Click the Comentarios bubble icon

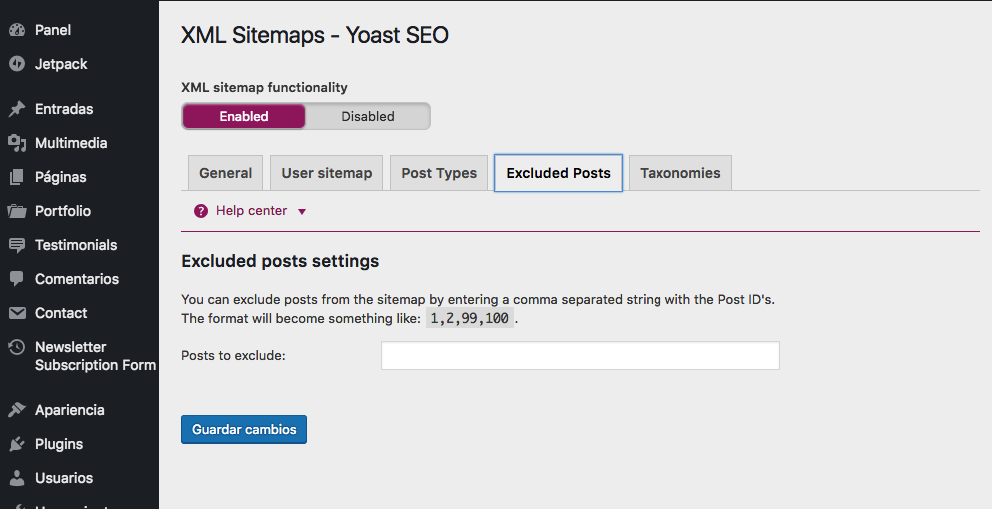pos(17,279)
